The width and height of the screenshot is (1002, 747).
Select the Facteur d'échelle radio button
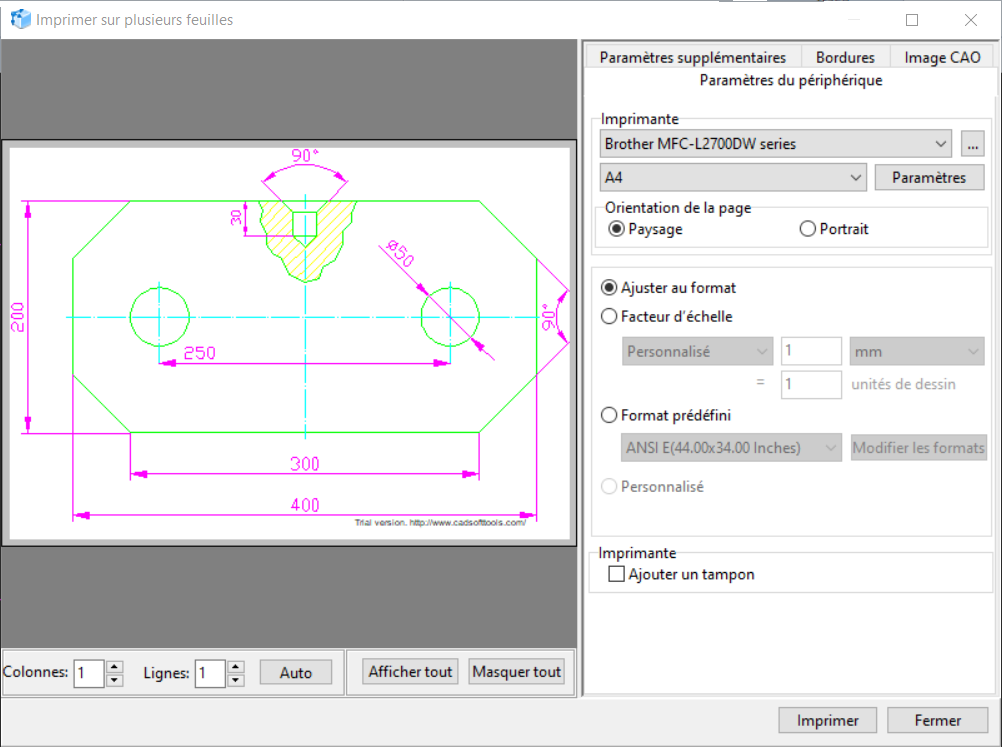coord(609,316)
